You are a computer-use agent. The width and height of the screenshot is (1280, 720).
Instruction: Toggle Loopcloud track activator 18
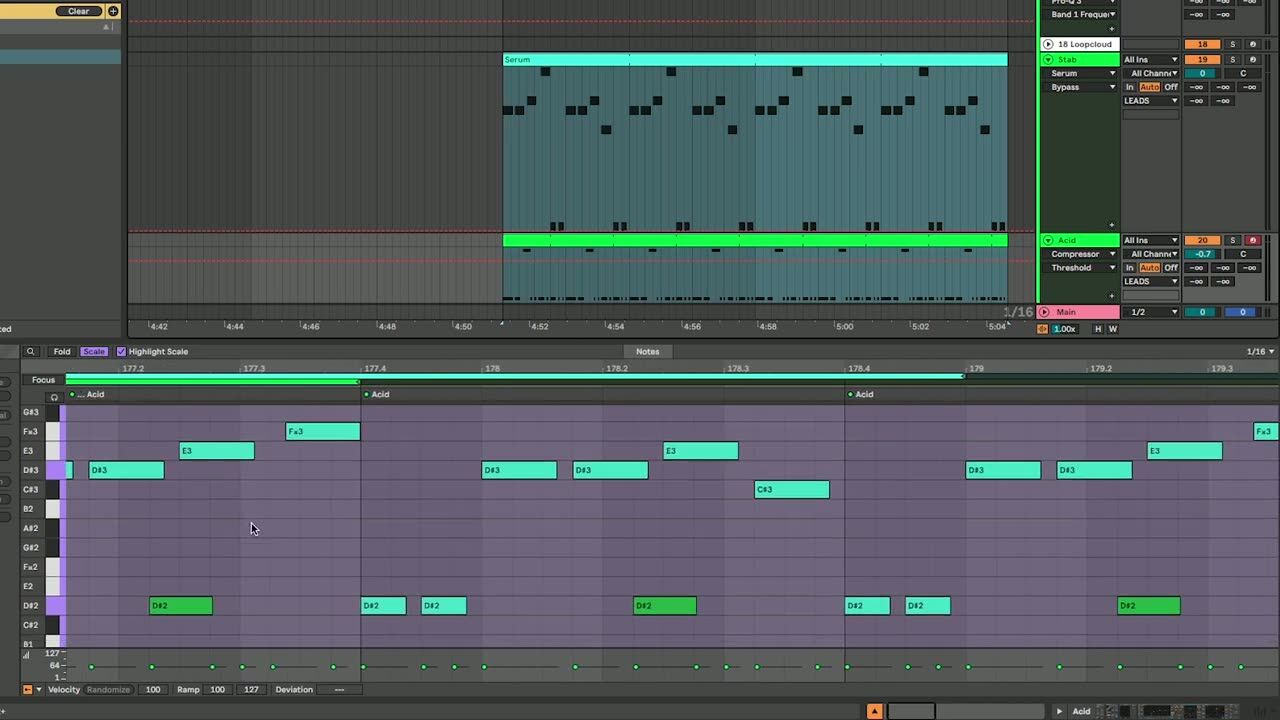click(1202, 44)
